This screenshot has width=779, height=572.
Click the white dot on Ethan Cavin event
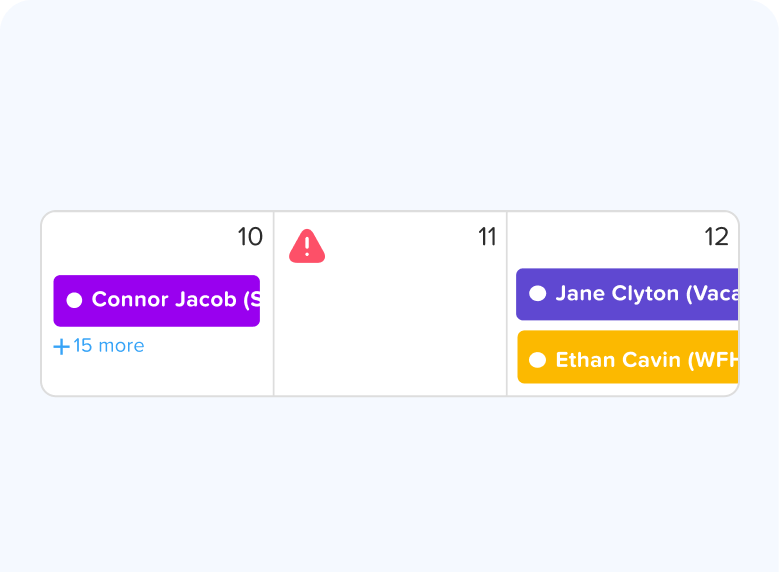pyautogui.click(x=537, y=359)
